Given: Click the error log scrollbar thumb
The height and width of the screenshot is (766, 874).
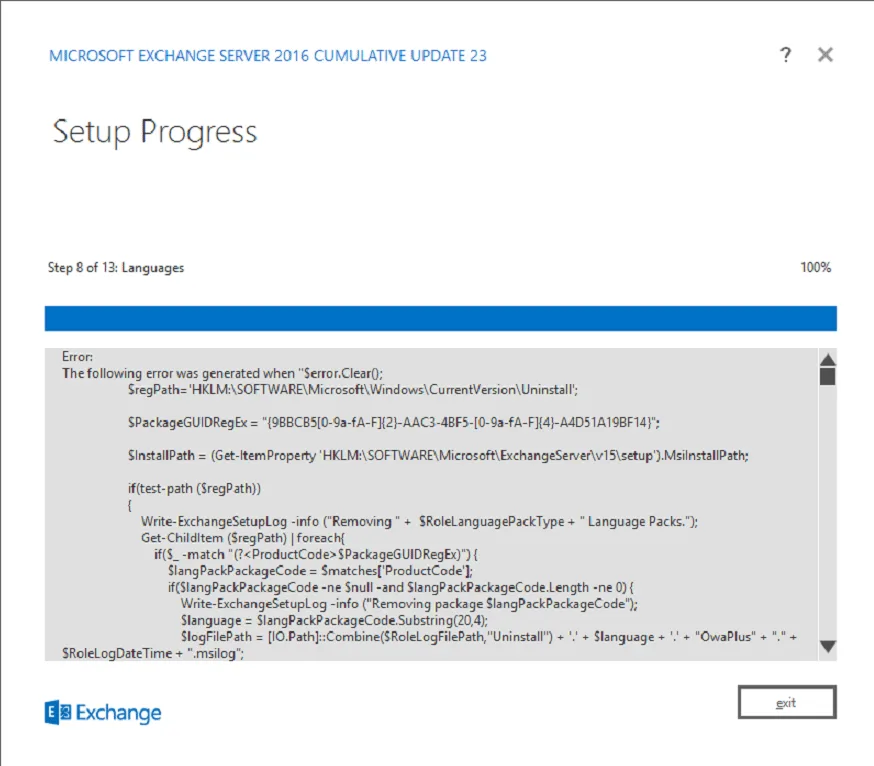Looking at the screenshot, I should 827,377.
